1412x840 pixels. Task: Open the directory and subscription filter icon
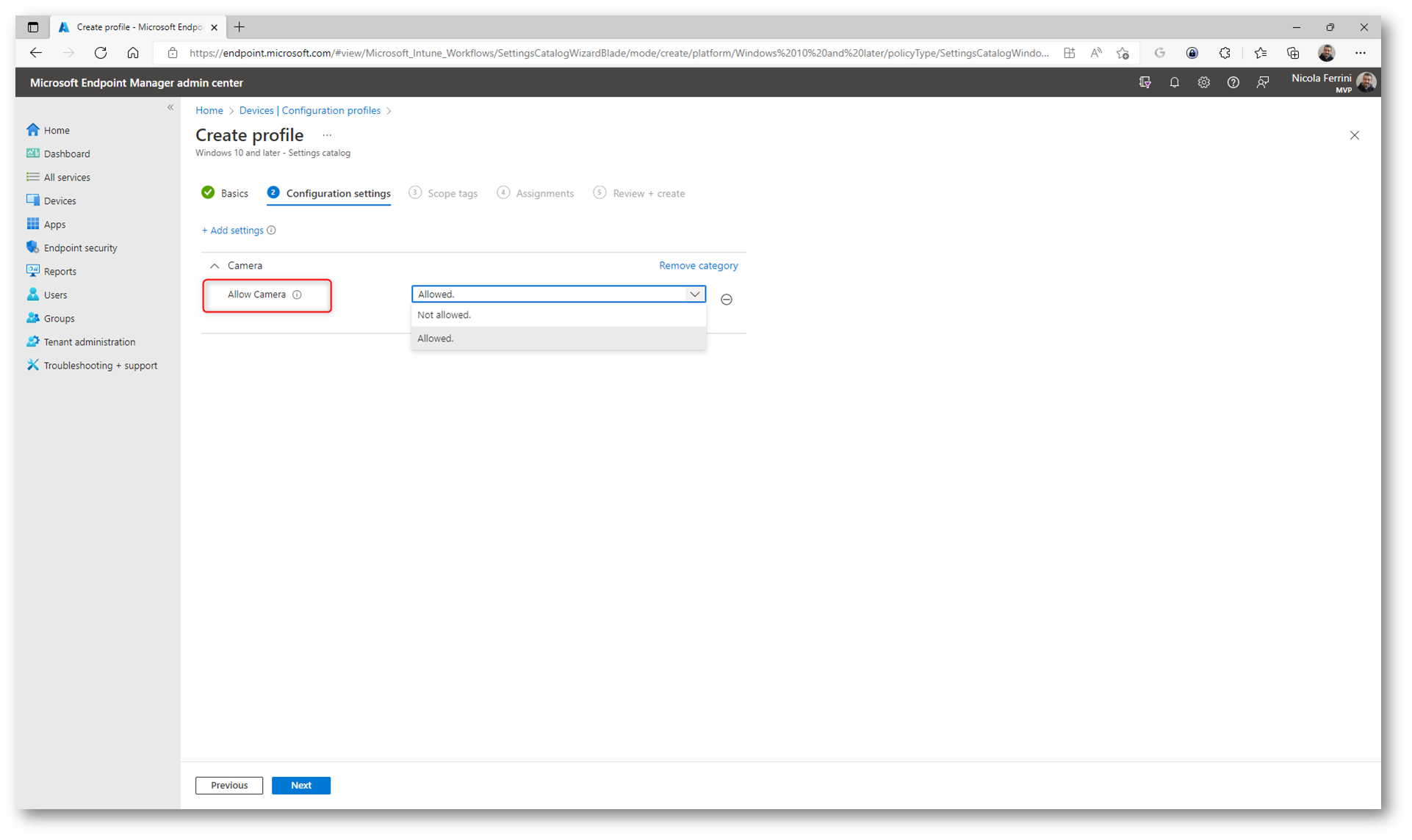pos(1145,82)
